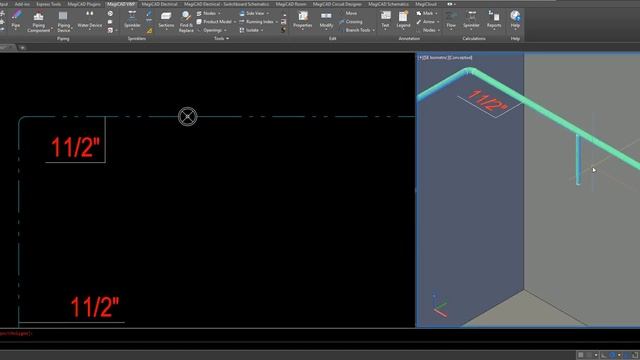Open the MagiCAD Circuit Designer tab

click(337, 4)
